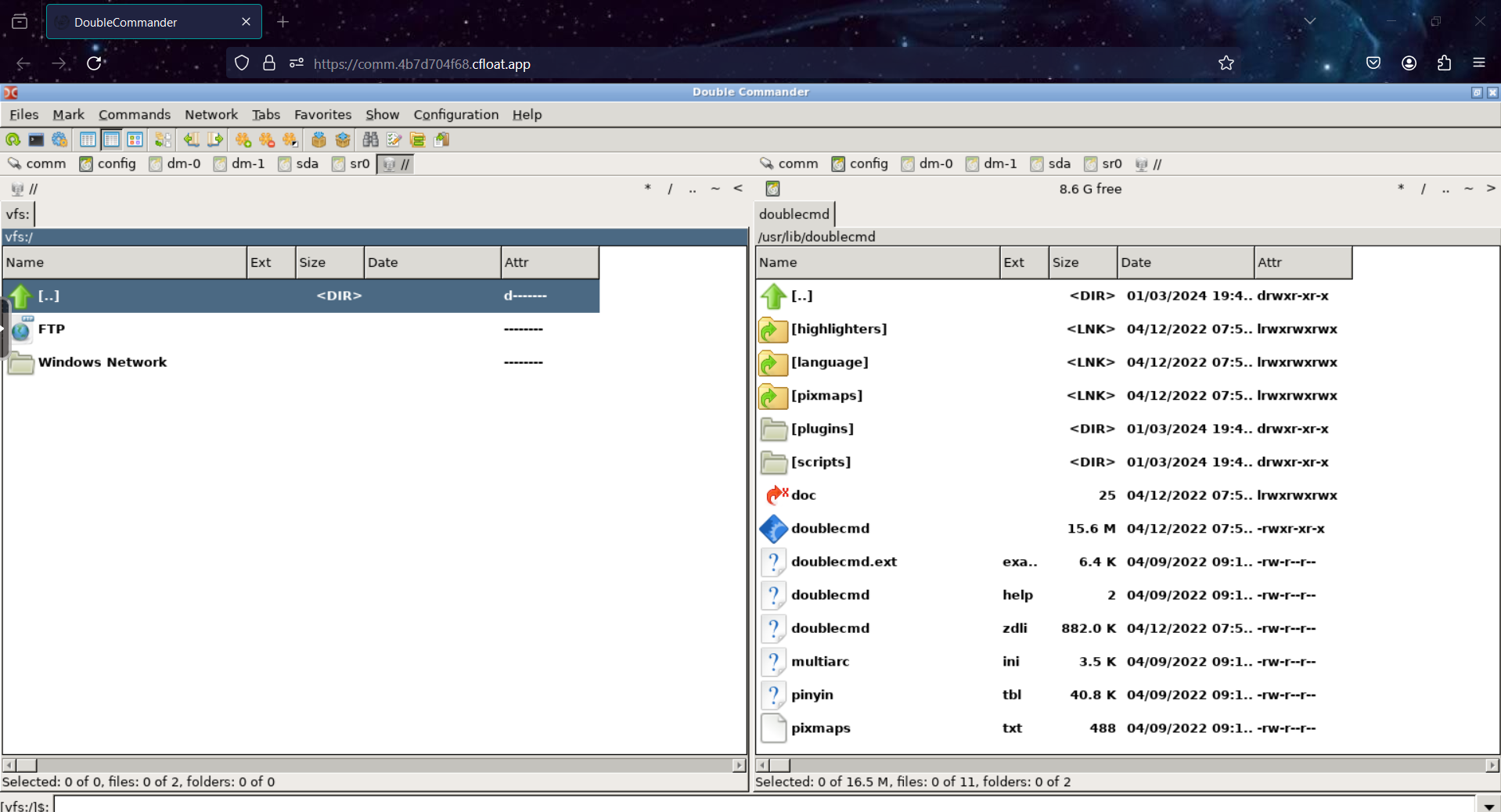Open the Tabs menu
The width and height of the screenshot is (1501, 812).
click(x=265, y=114)
